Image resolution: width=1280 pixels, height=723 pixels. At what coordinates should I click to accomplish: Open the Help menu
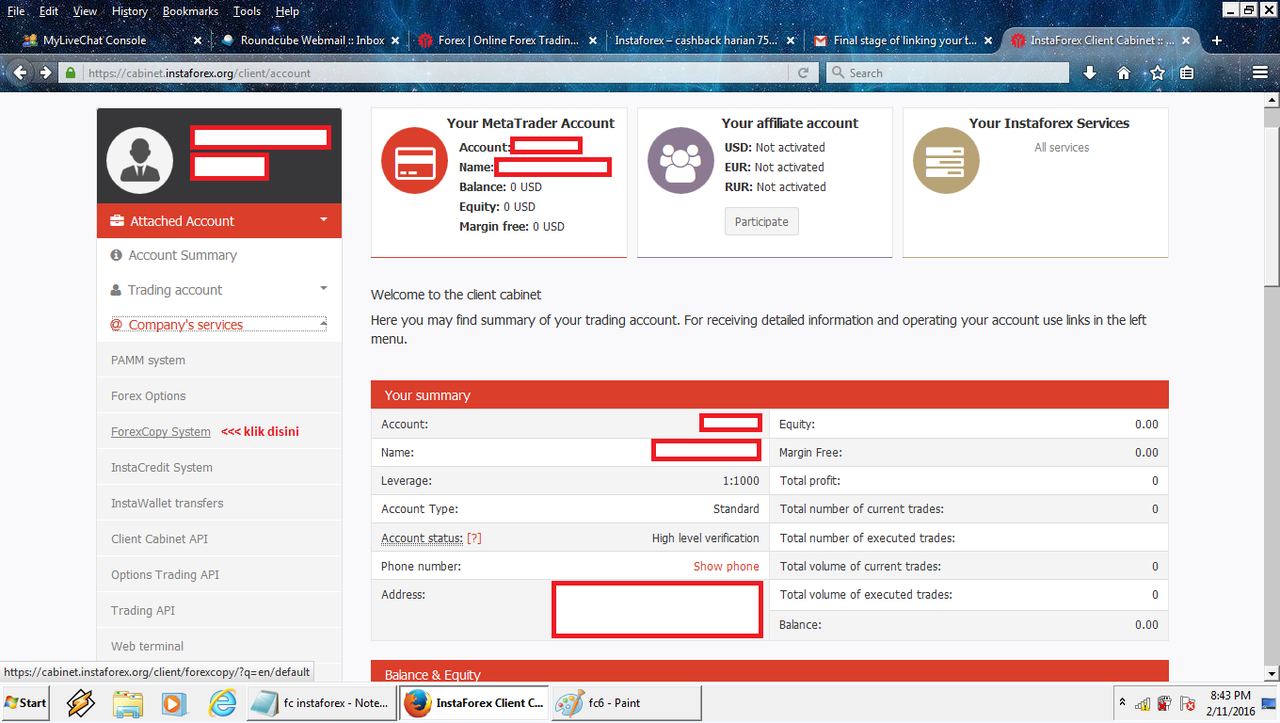287,11
